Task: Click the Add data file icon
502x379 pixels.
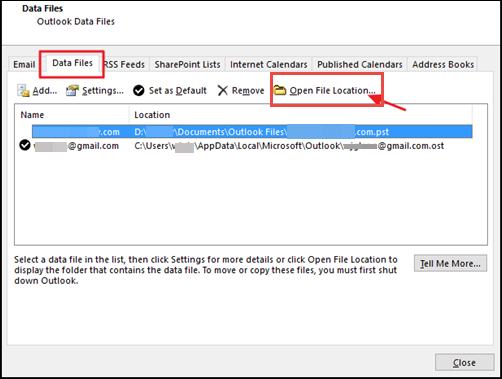Action: pos(23,90)
